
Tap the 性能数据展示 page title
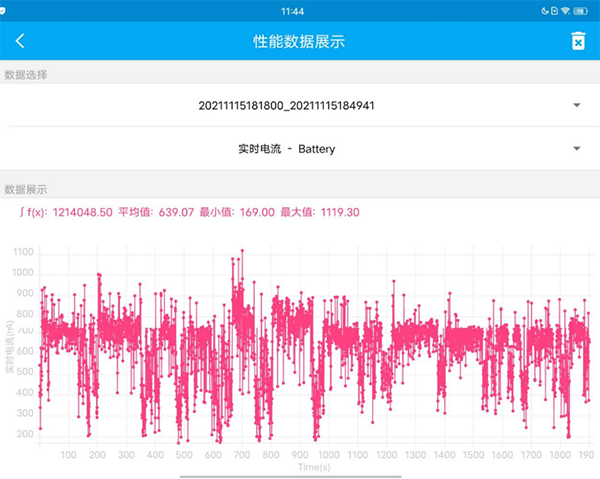(299, 41)
